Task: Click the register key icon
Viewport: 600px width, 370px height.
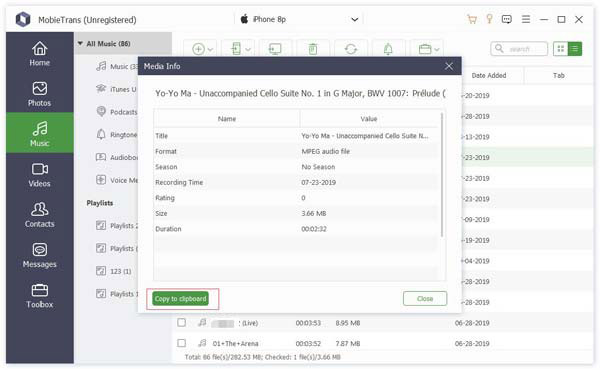Action: pyautogui.click(x=489, y=19)
